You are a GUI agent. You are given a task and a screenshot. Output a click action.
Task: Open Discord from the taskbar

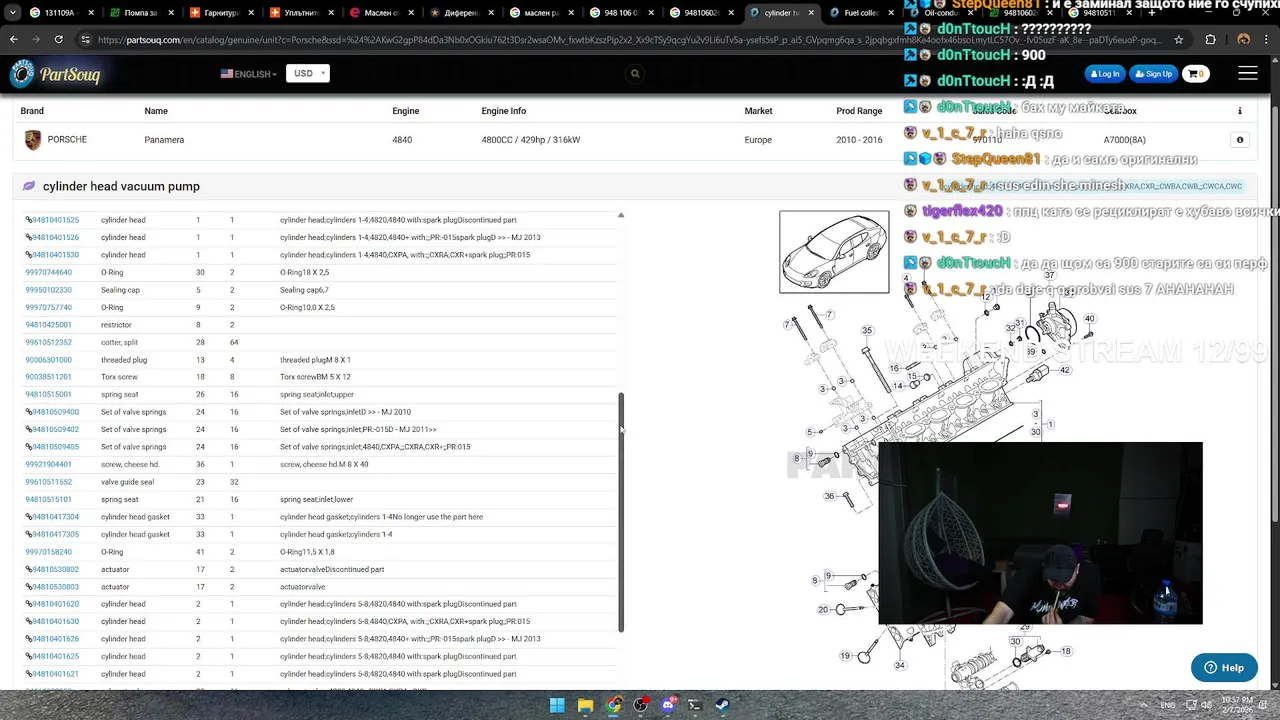[668, 705]
